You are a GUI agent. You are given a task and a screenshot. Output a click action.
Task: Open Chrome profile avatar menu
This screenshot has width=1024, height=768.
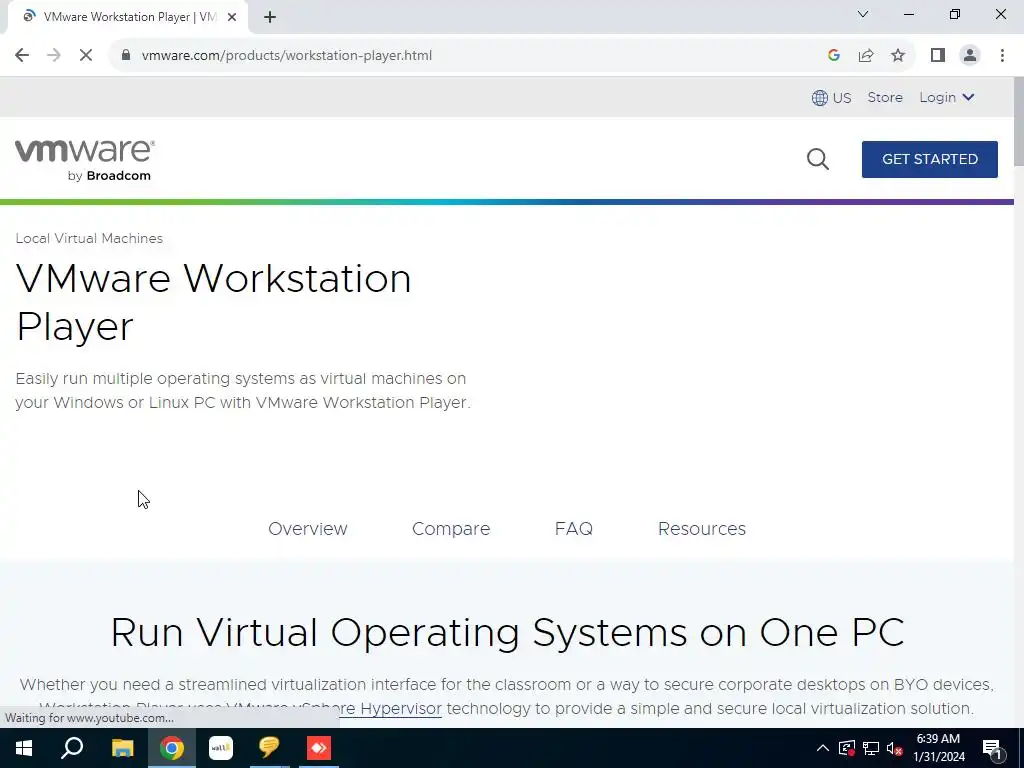tap(970, 56)
